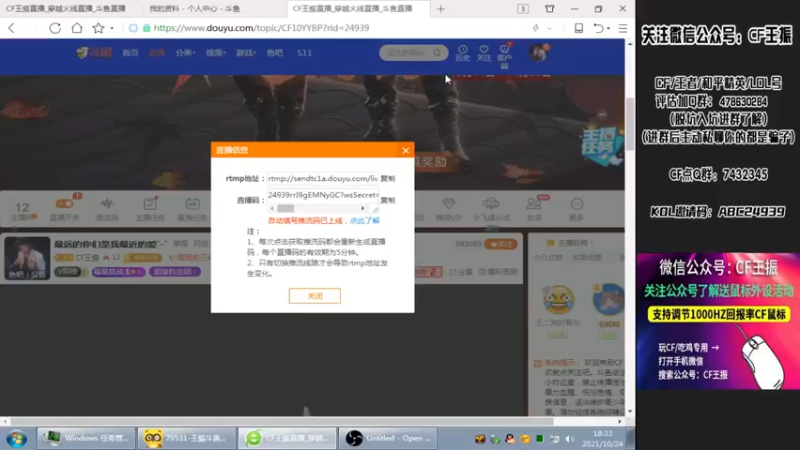The width and height of the screenshot is (800, 450).
Task: Open the browser hamburger menu
Action: click(623, 28)
